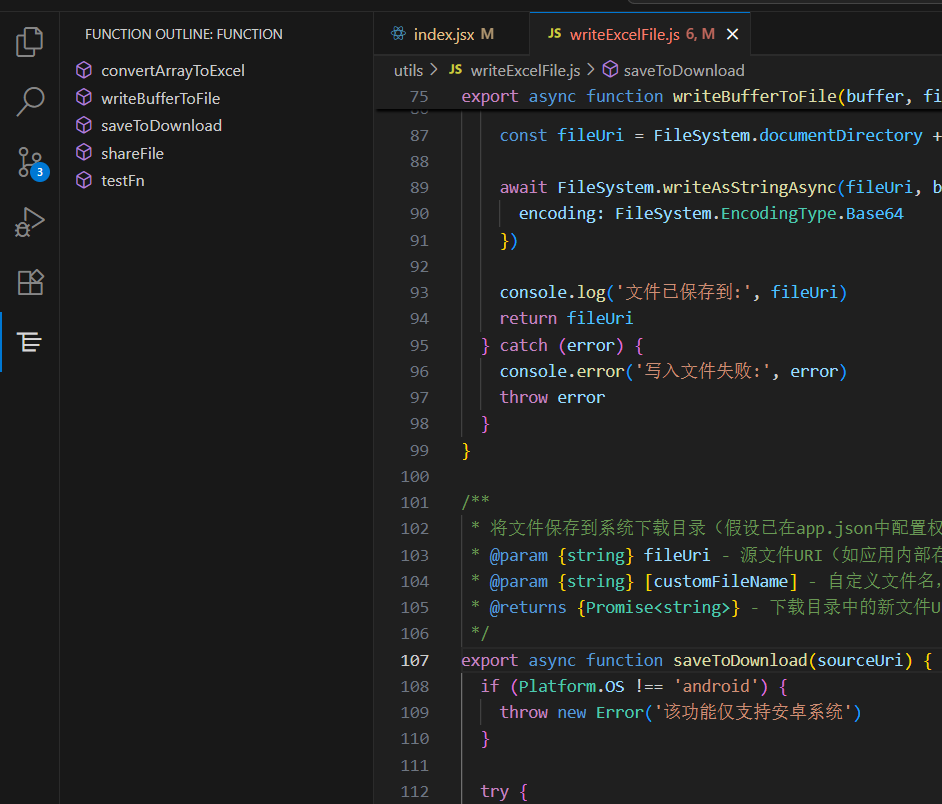Click line number 107 in the gutter
942x804 pixels.
[415, 660]
